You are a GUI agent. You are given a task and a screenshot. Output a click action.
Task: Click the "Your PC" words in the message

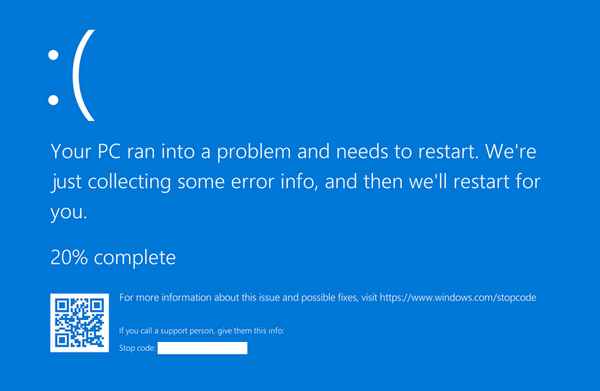tap(86, 152)
